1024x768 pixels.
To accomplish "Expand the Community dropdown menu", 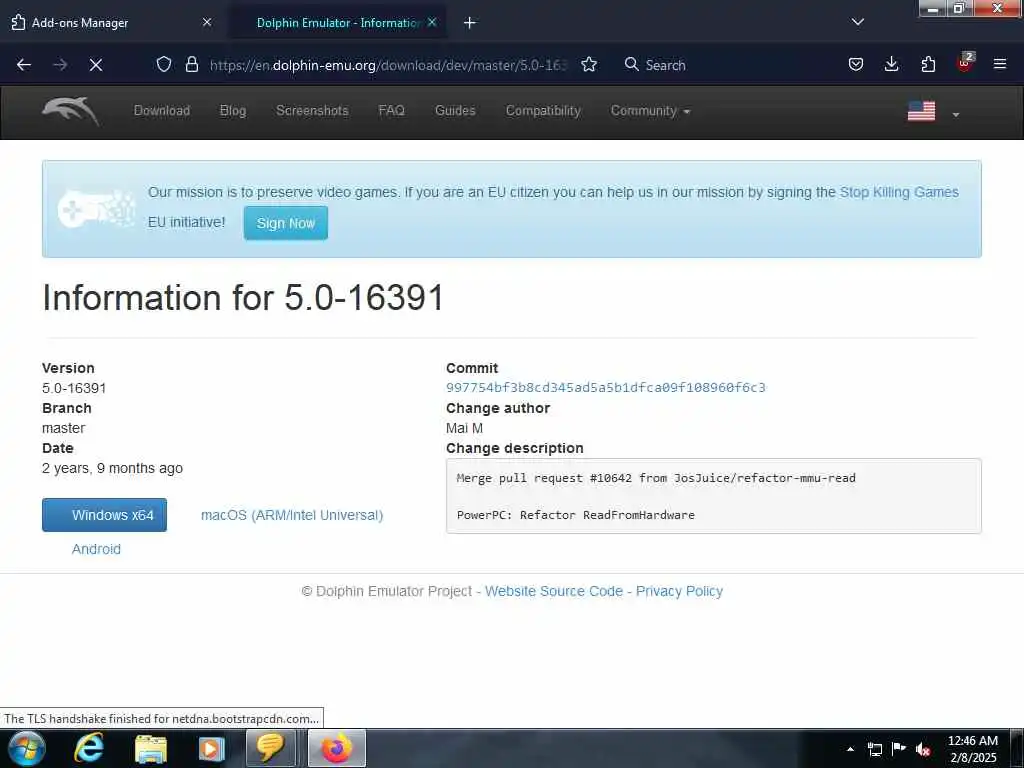I will tap(650, 111).
